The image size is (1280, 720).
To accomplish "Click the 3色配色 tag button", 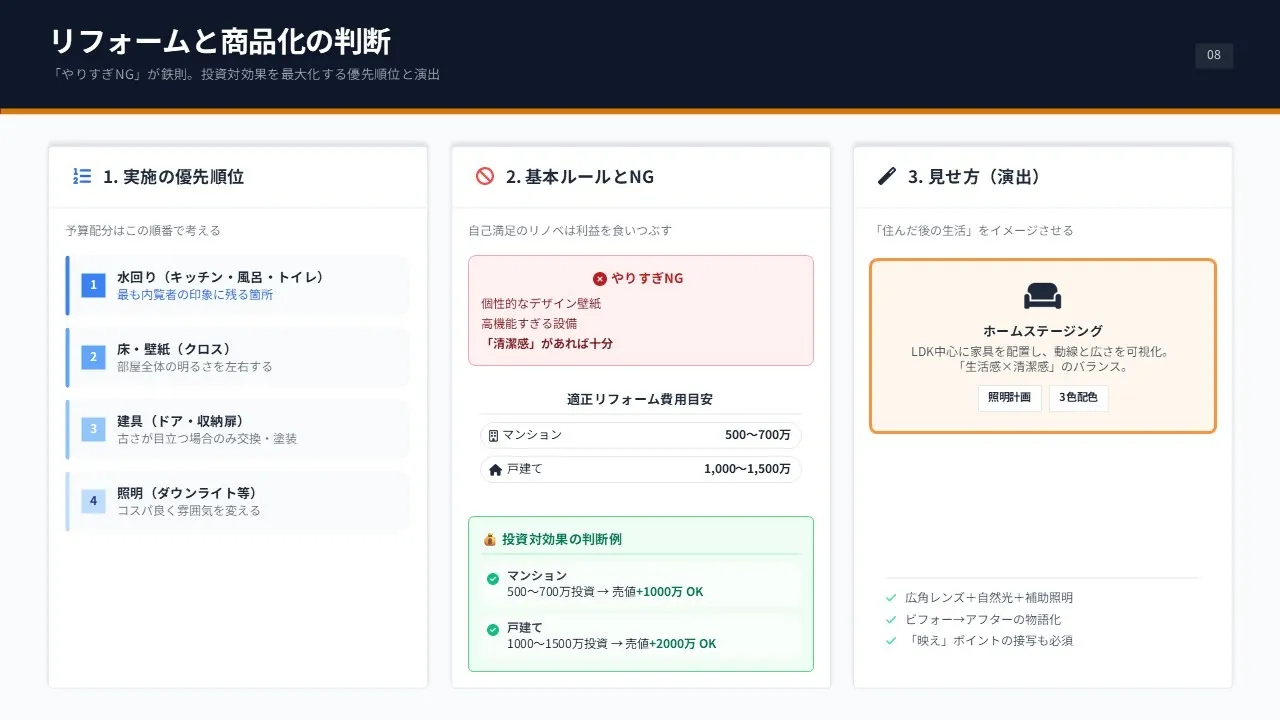I will (1078, 398).
